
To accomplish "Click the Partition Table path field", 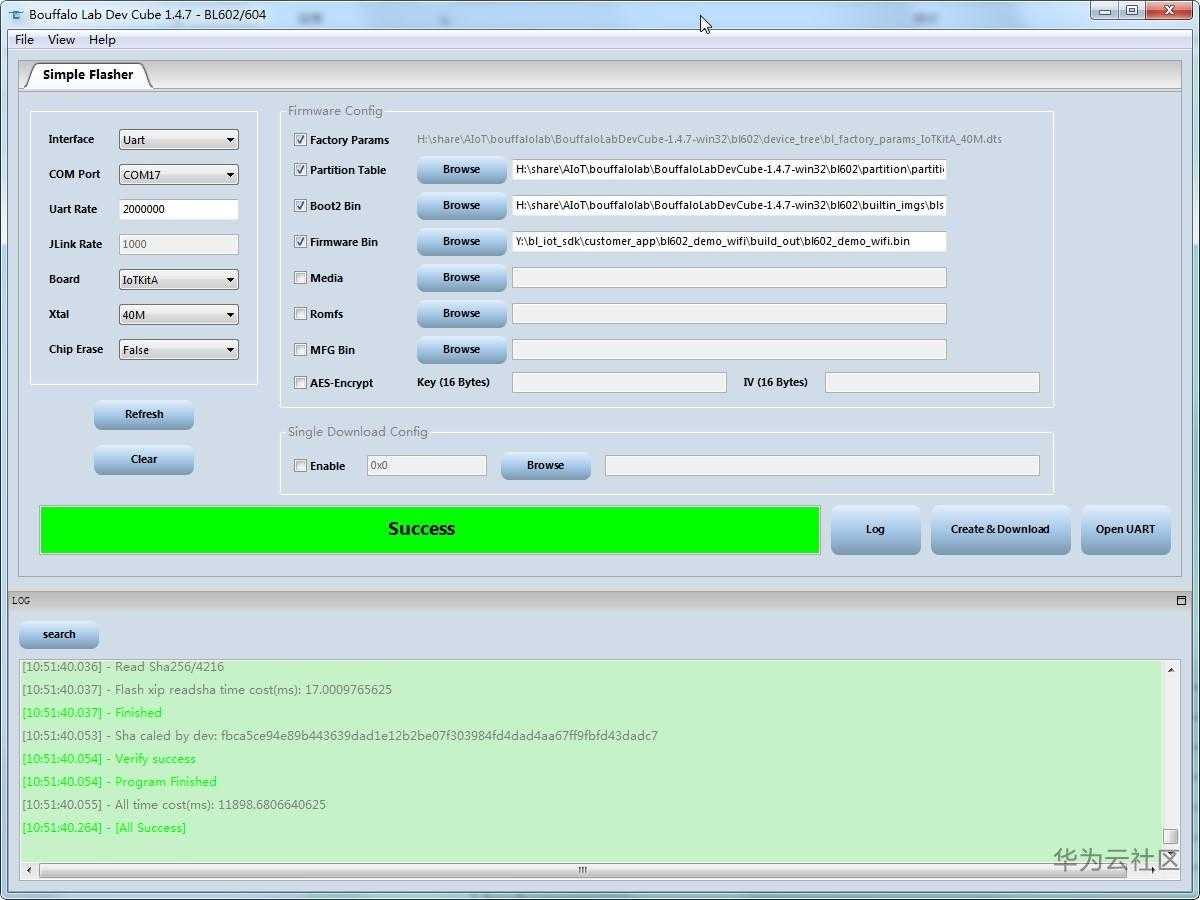I will 729,170.
